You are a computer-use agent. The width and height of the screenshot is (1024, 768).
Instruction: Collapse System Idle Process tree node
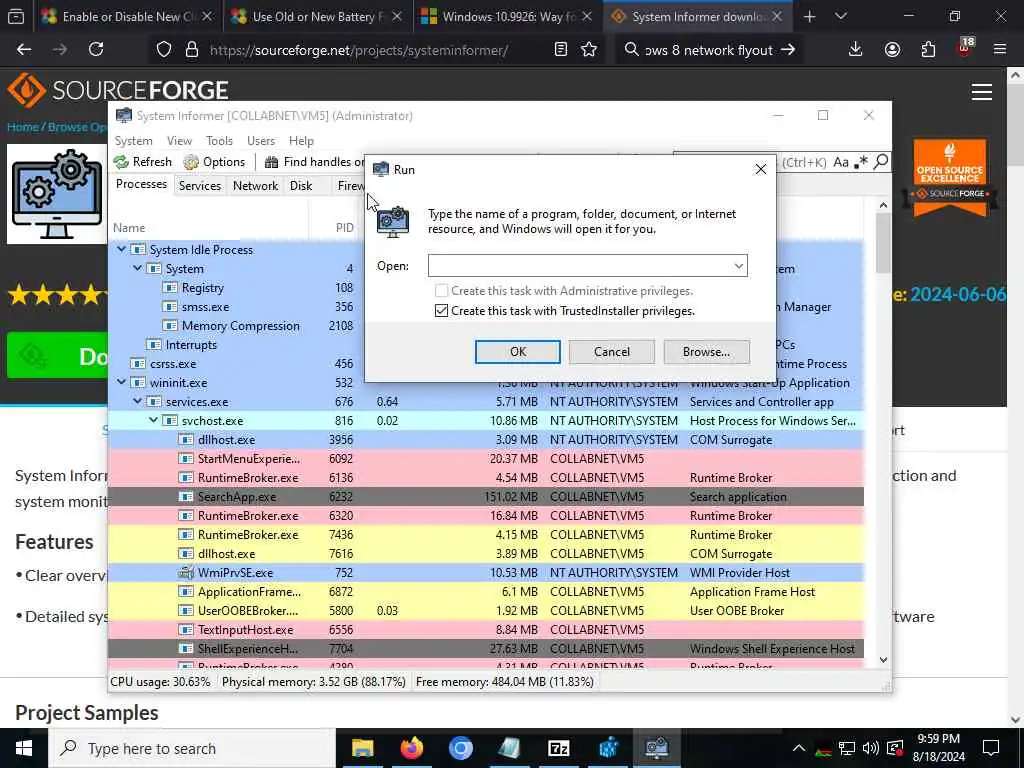[121, 249]
